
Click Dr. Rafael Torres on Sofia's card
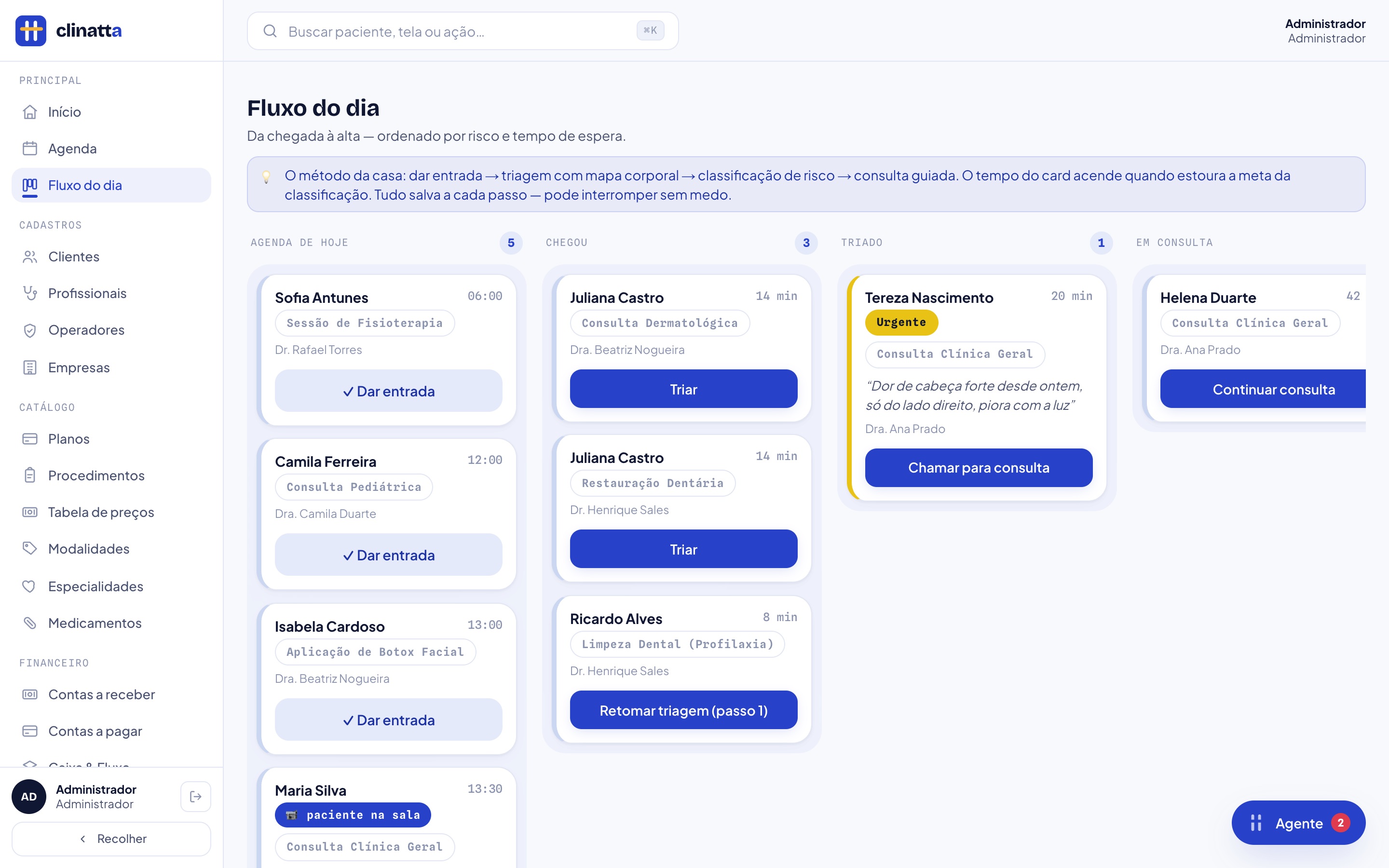coord(318,350)
